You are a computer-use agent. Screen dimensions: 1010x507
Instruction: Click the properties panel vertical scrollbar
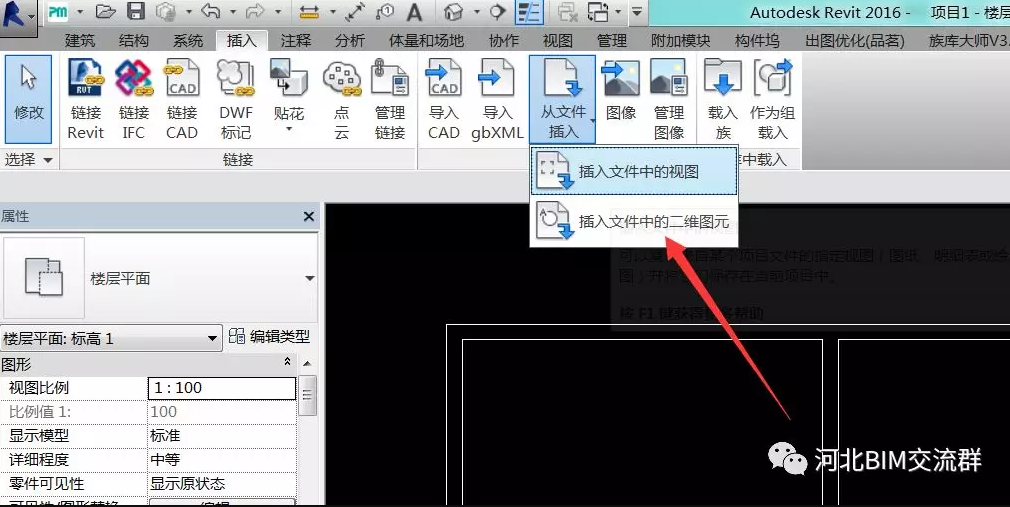click(x=308, y=395)
